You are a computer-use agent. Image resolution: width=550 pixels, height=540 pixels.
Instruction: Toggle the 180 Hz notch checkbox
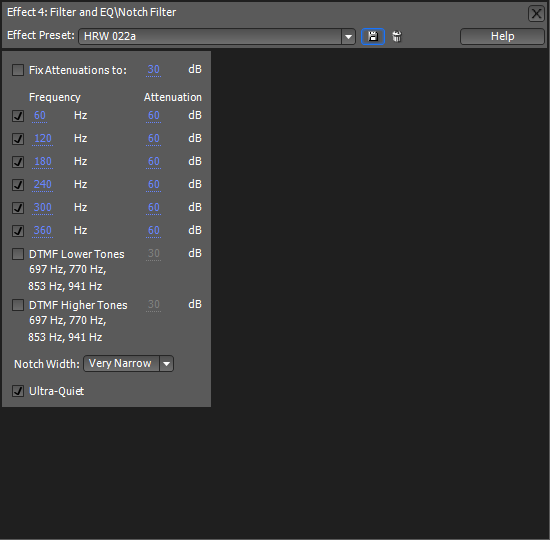pyautogui.click(x=18, y=162)
